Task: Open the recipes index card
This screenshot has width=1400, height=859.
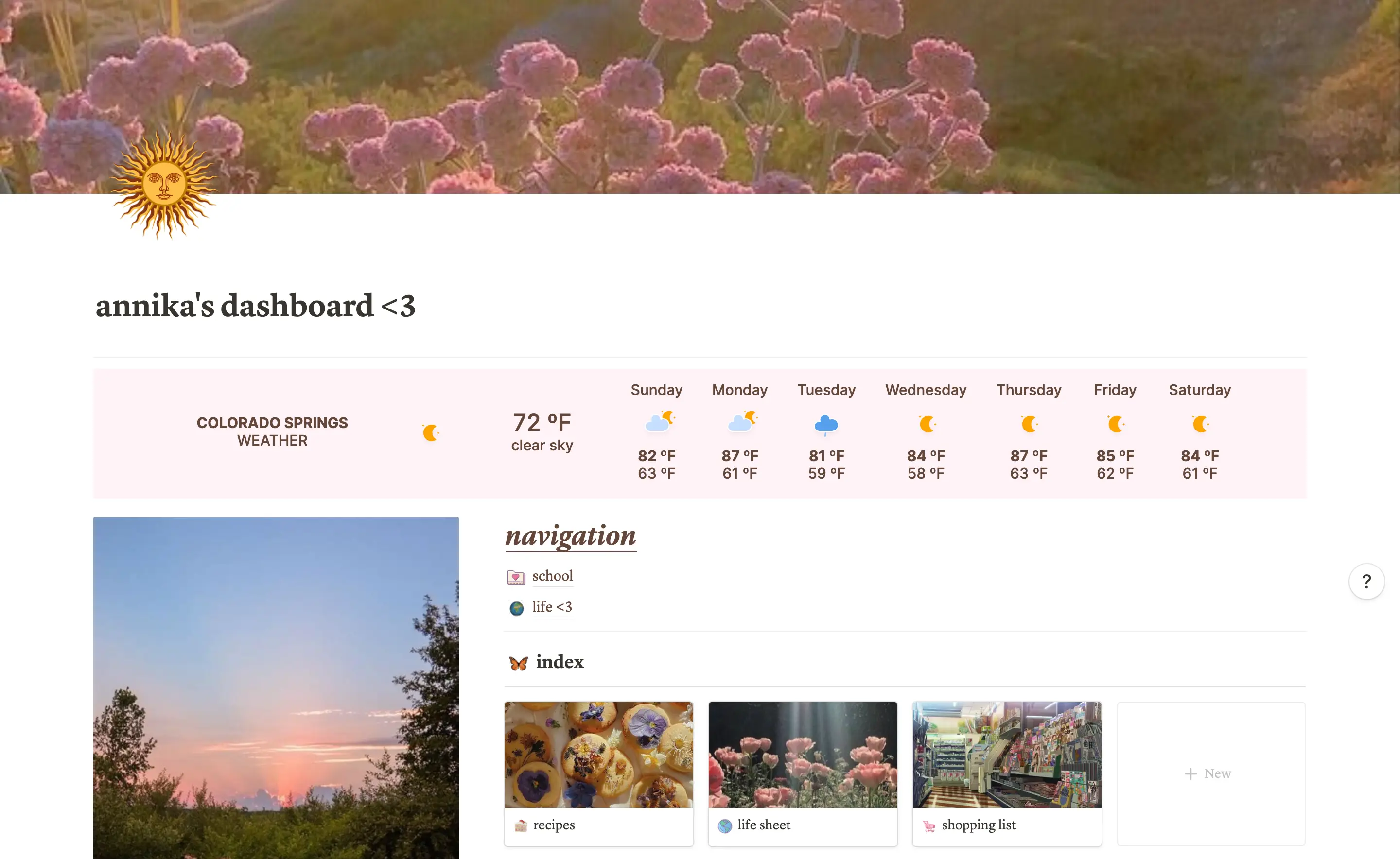Action: (598, 770)
